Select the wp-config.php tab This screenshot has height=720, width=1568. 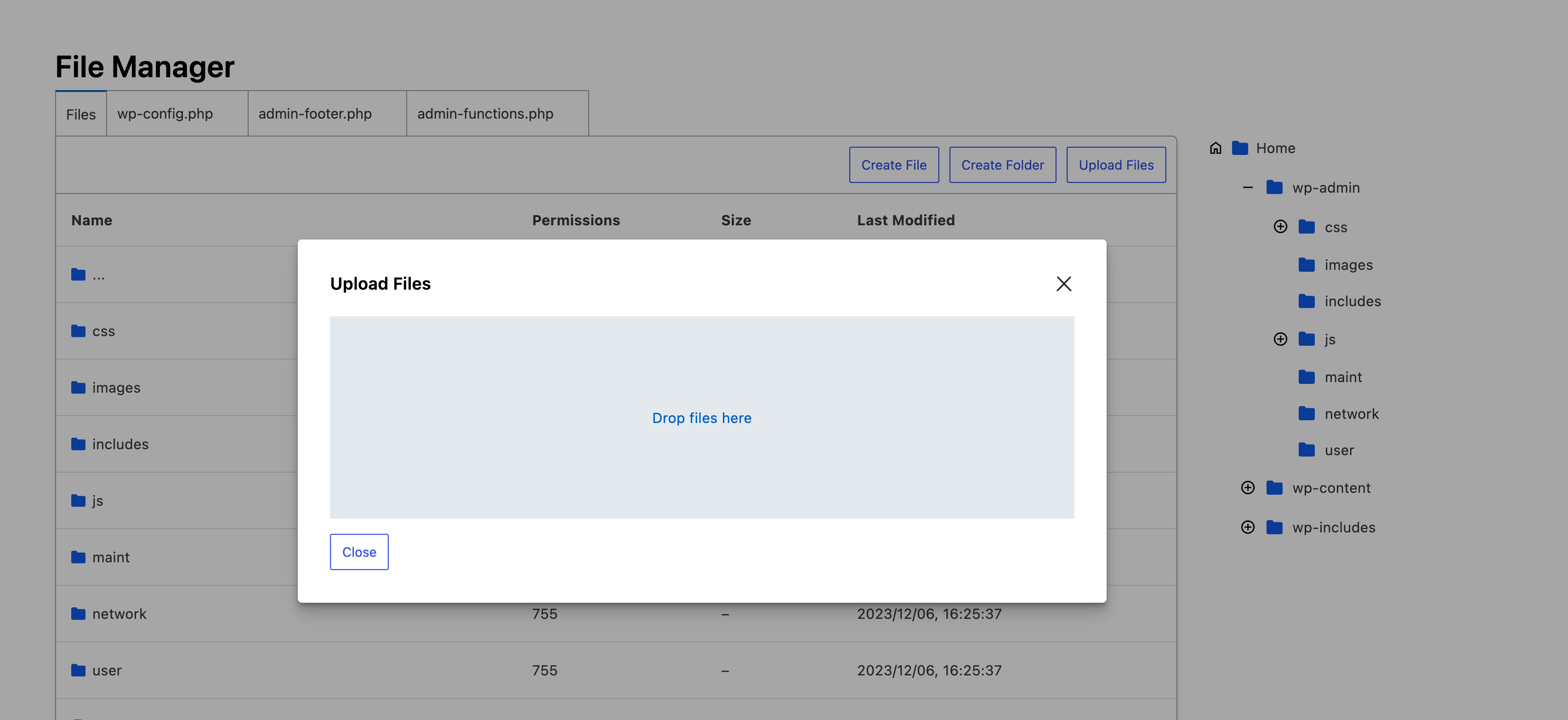165,113
